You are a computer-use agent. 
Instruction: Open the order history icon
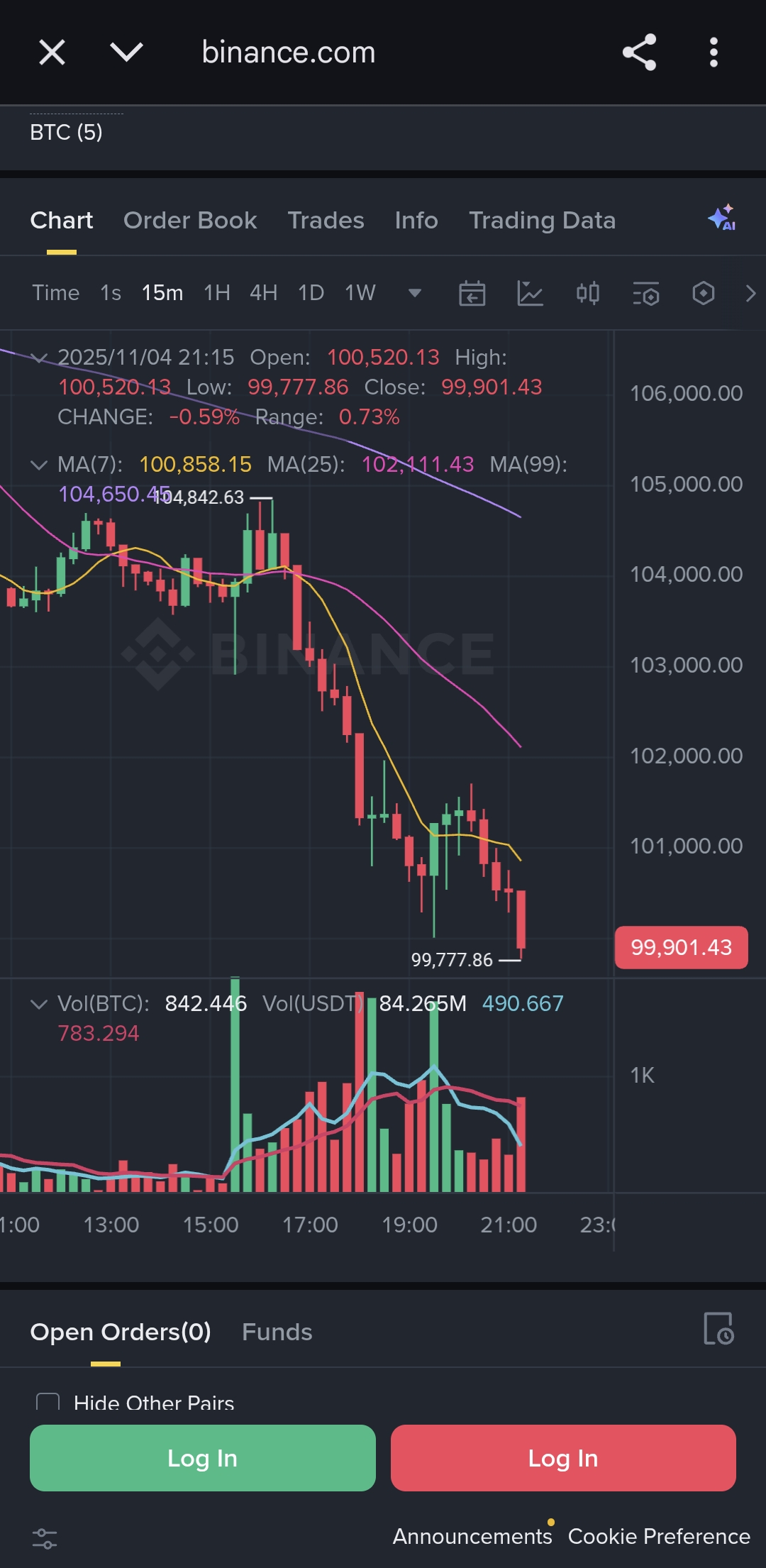point(718,1328)
